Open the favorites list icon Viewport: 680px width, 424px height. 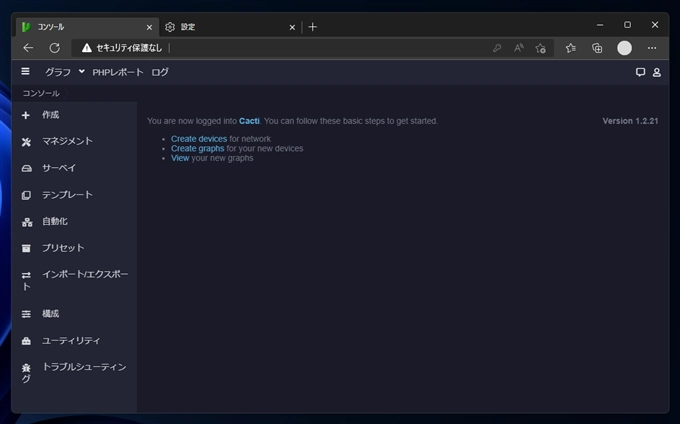pyautogui.click(x=571, y=48)
